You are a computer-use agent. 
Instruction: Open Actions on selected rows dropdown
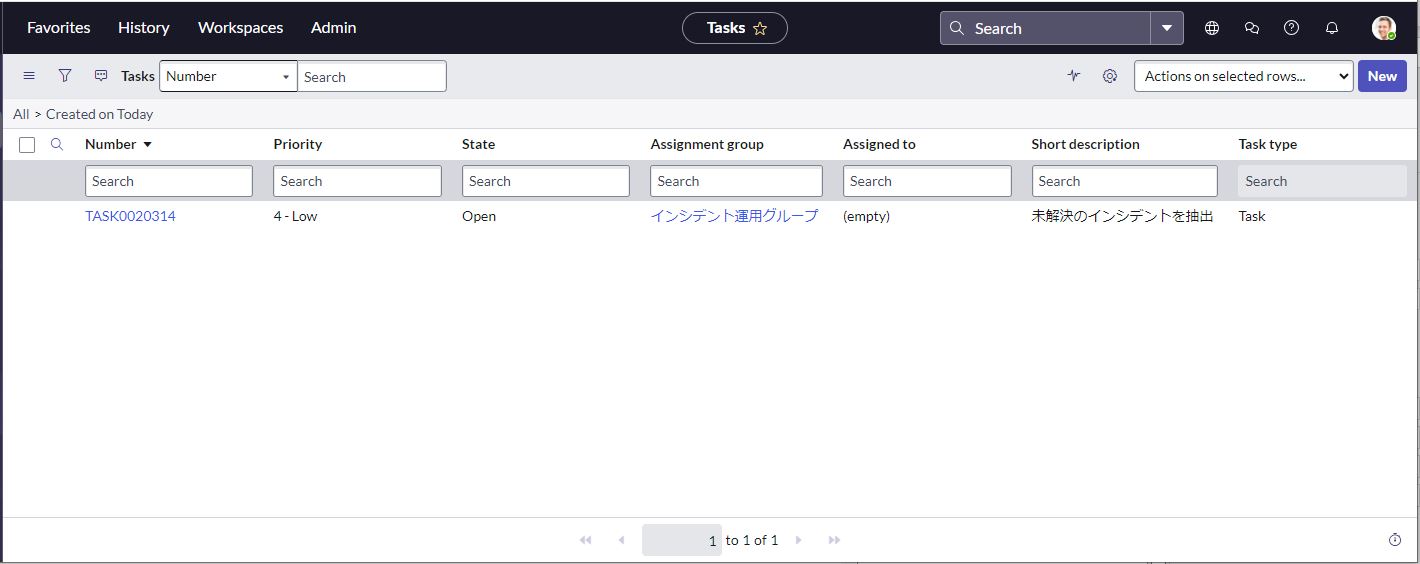pyautogui.click(x=1243, y=76)
